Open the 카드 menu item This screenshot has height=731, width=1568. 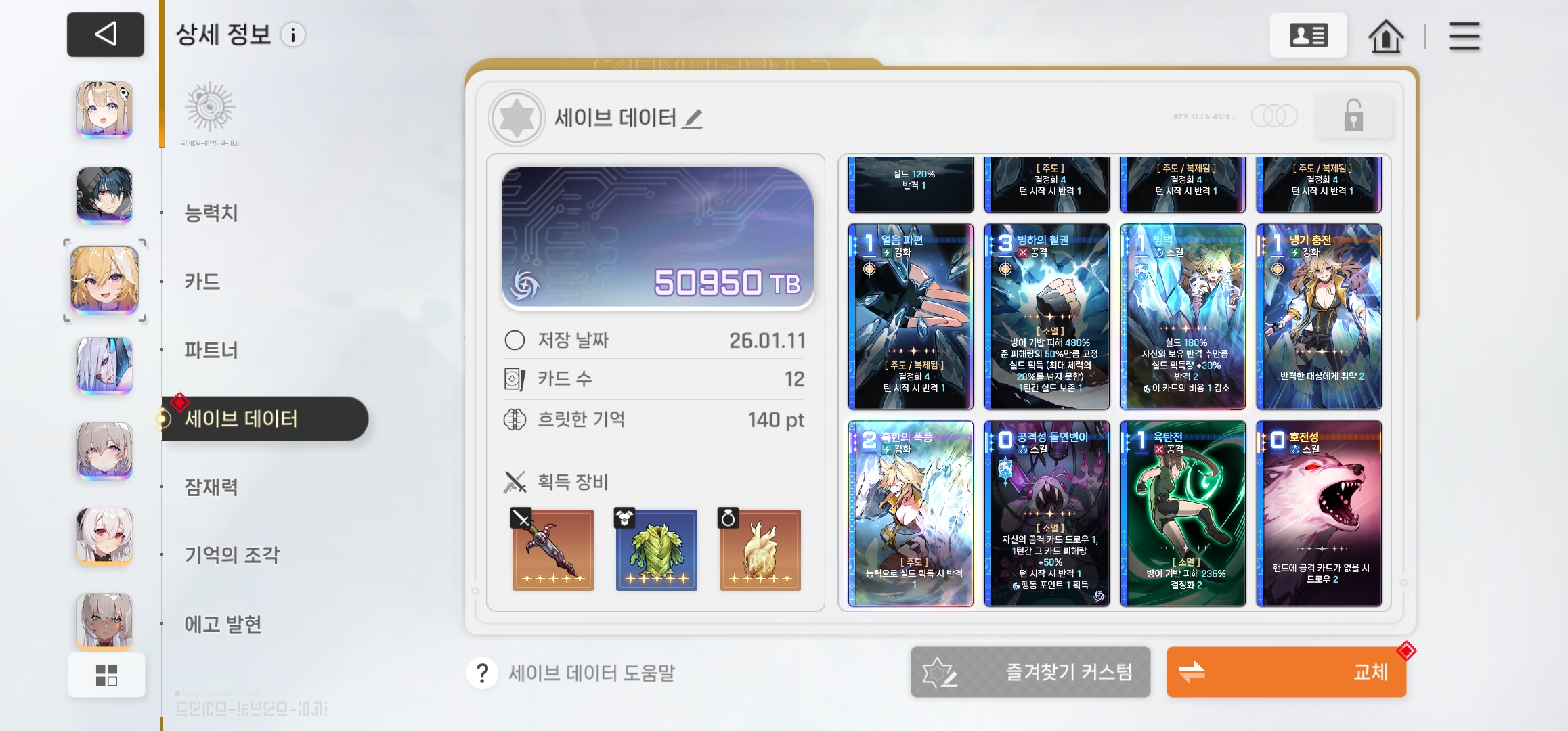click(x=202, y=282)
